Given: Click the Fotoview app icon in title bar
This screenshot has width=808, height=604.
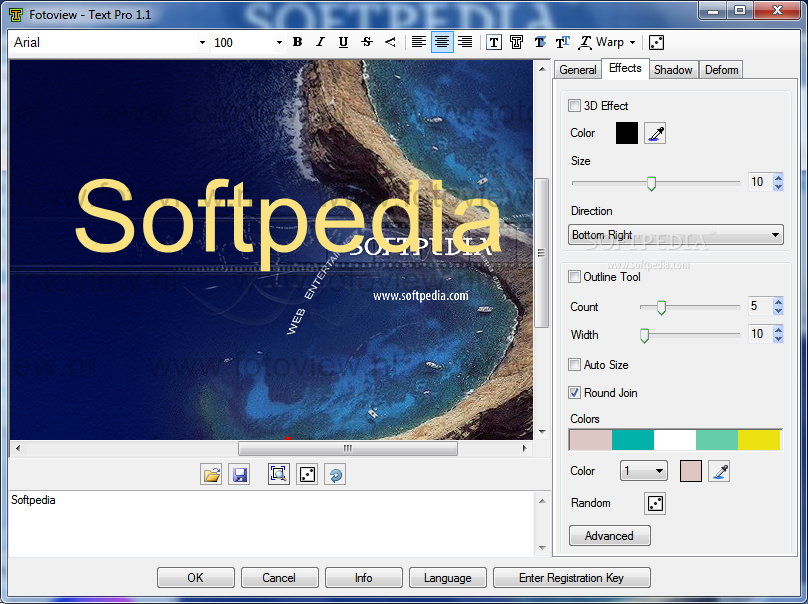Looking at the screenshot, I should 16,15.
